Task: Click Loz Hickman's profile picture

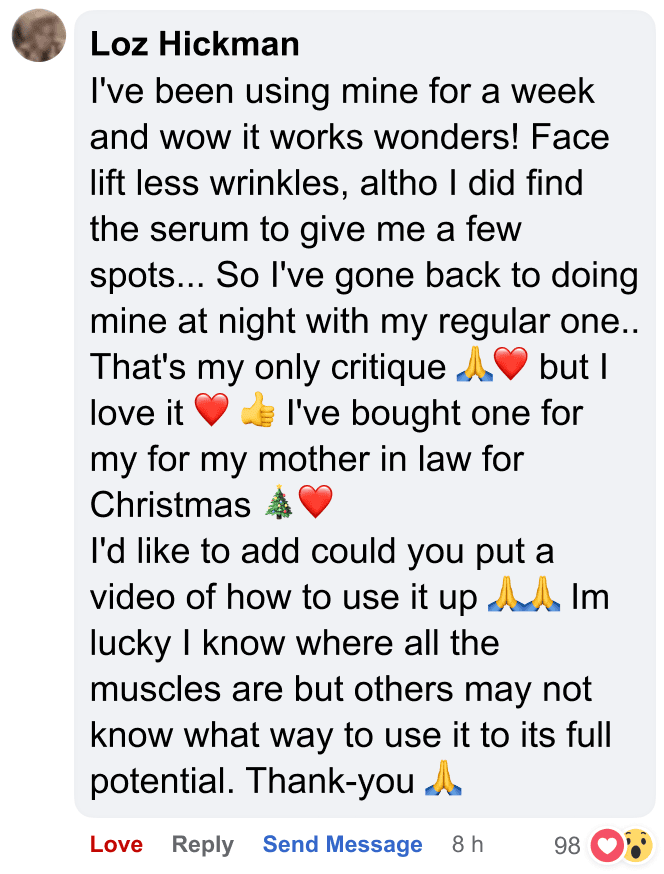Action: click(39, 36)
